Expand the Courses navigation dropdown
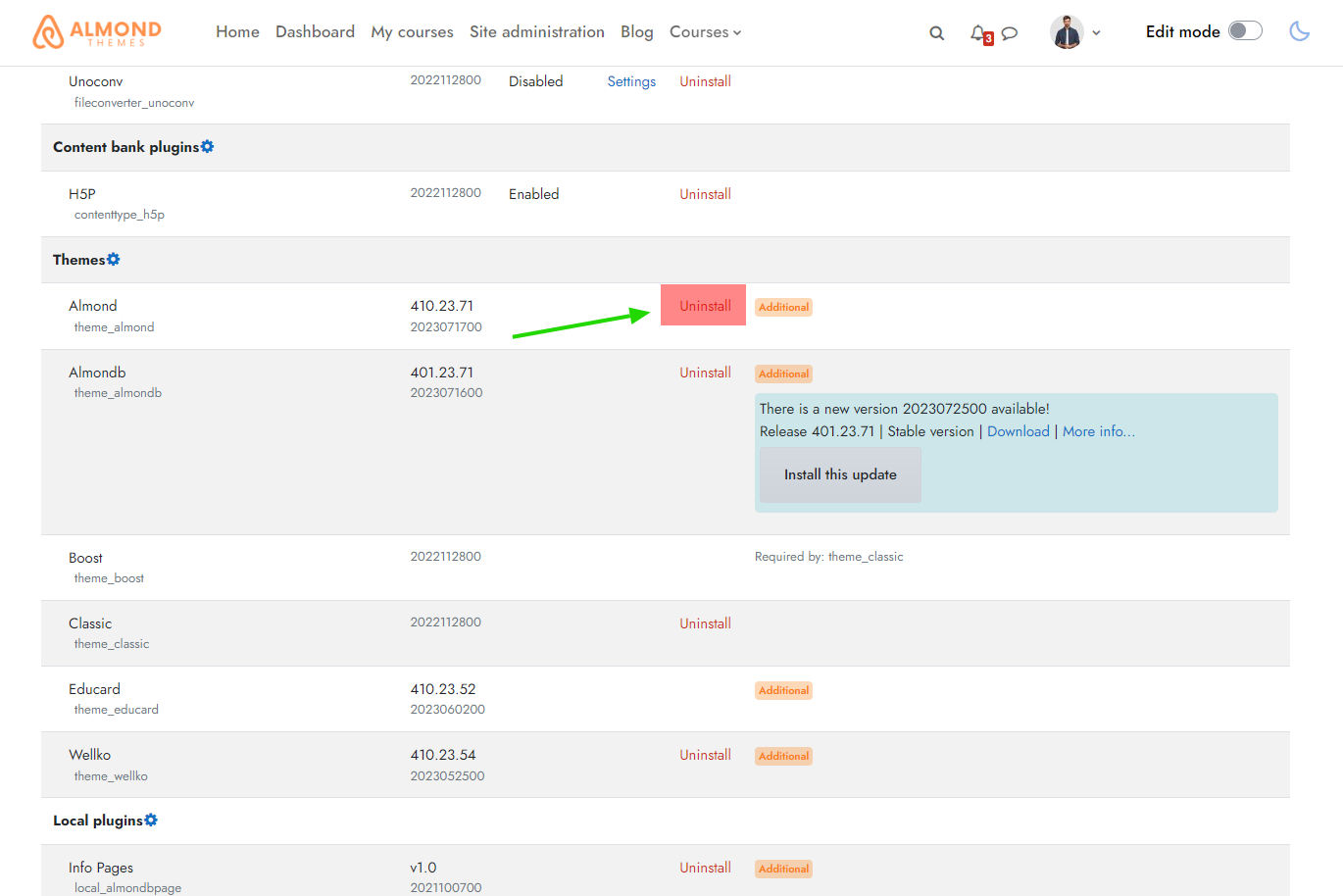 (x=705, y=31)
